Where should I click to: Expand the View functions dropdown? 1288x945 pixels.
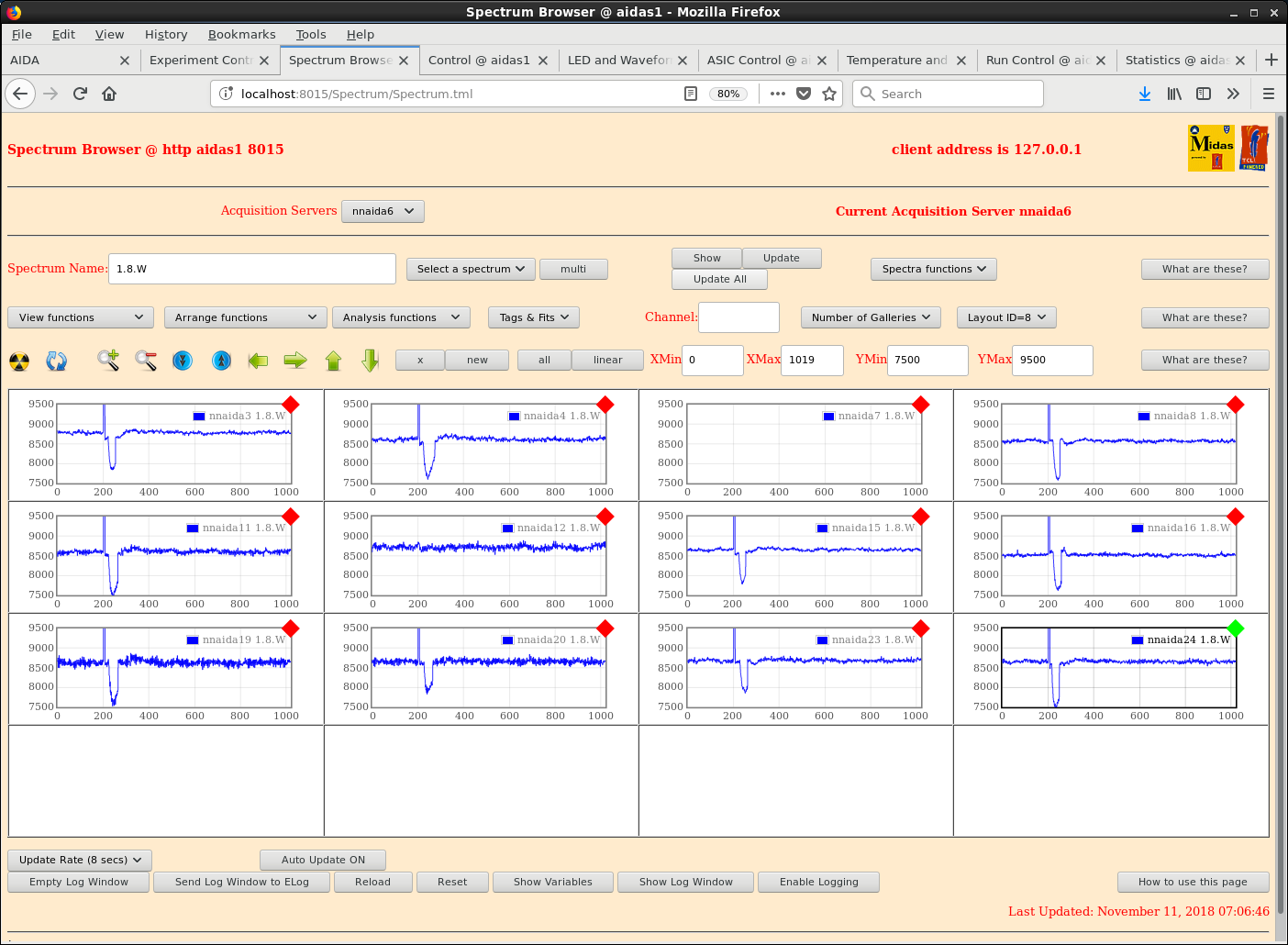[81, 317]
